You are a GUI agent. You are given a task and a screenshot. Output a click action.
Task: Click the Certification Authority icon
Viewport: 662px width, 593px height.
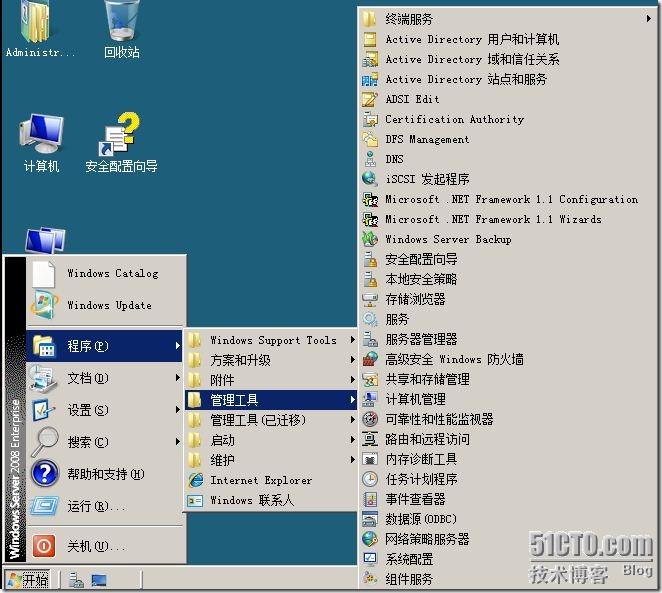tap(370, 119)
